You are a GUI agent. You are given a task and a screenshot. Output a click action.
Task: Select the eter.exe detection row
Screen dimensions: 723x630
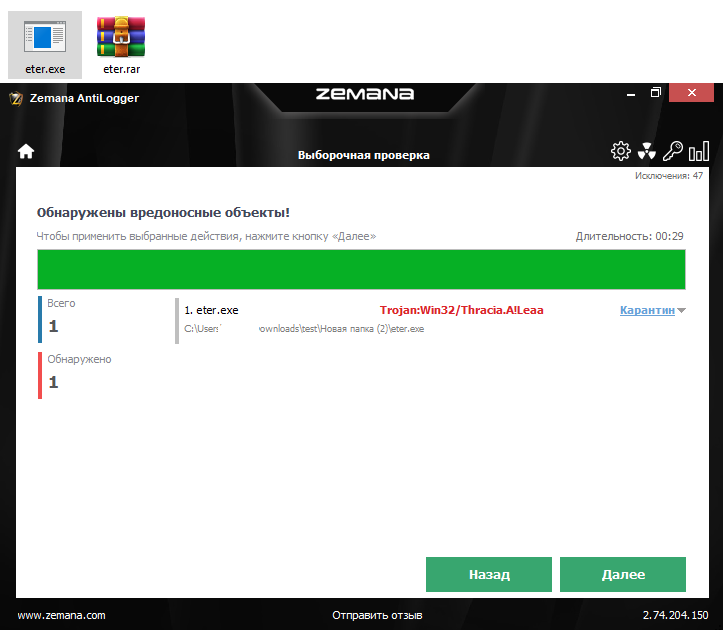click(431, 319)
